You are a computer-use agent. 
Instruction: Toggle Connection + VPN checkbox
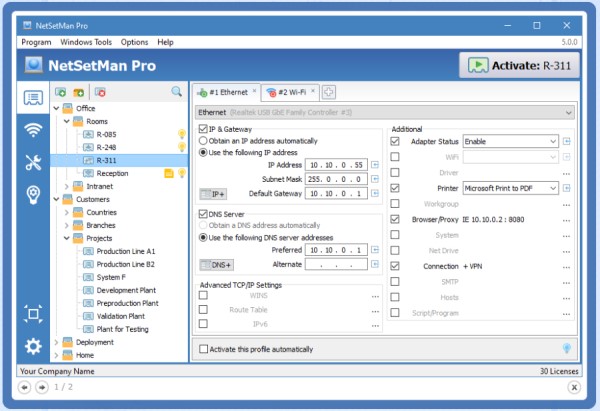pos(395,266)
